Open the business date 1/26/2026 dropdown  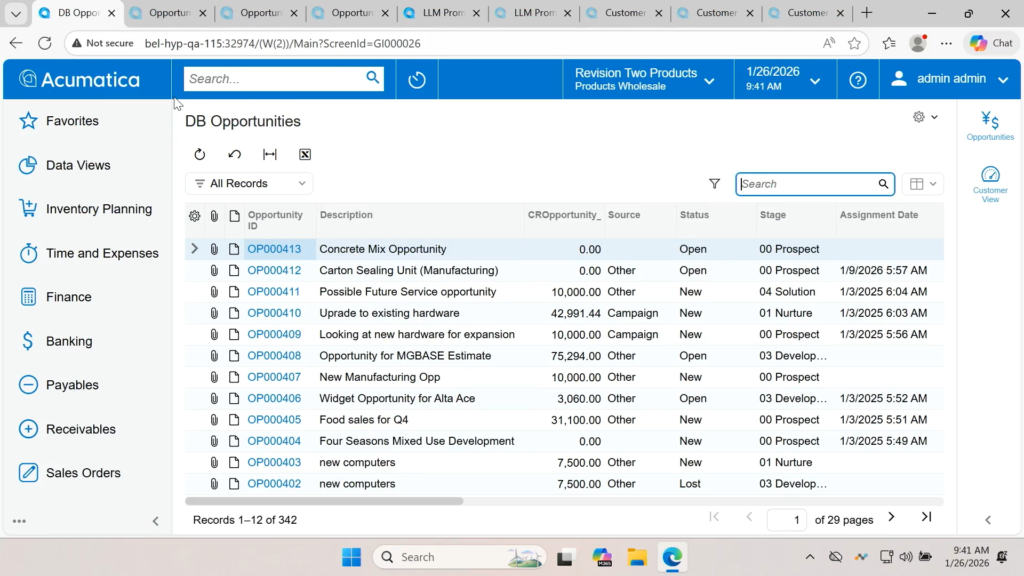click(783, 79)
